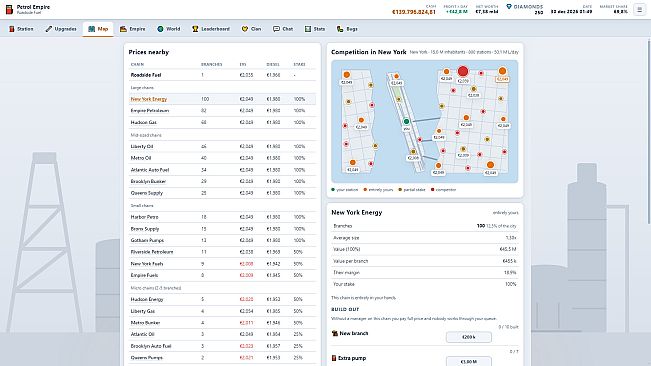View the Stats tab
651x366 pixels.
[315, 29]
